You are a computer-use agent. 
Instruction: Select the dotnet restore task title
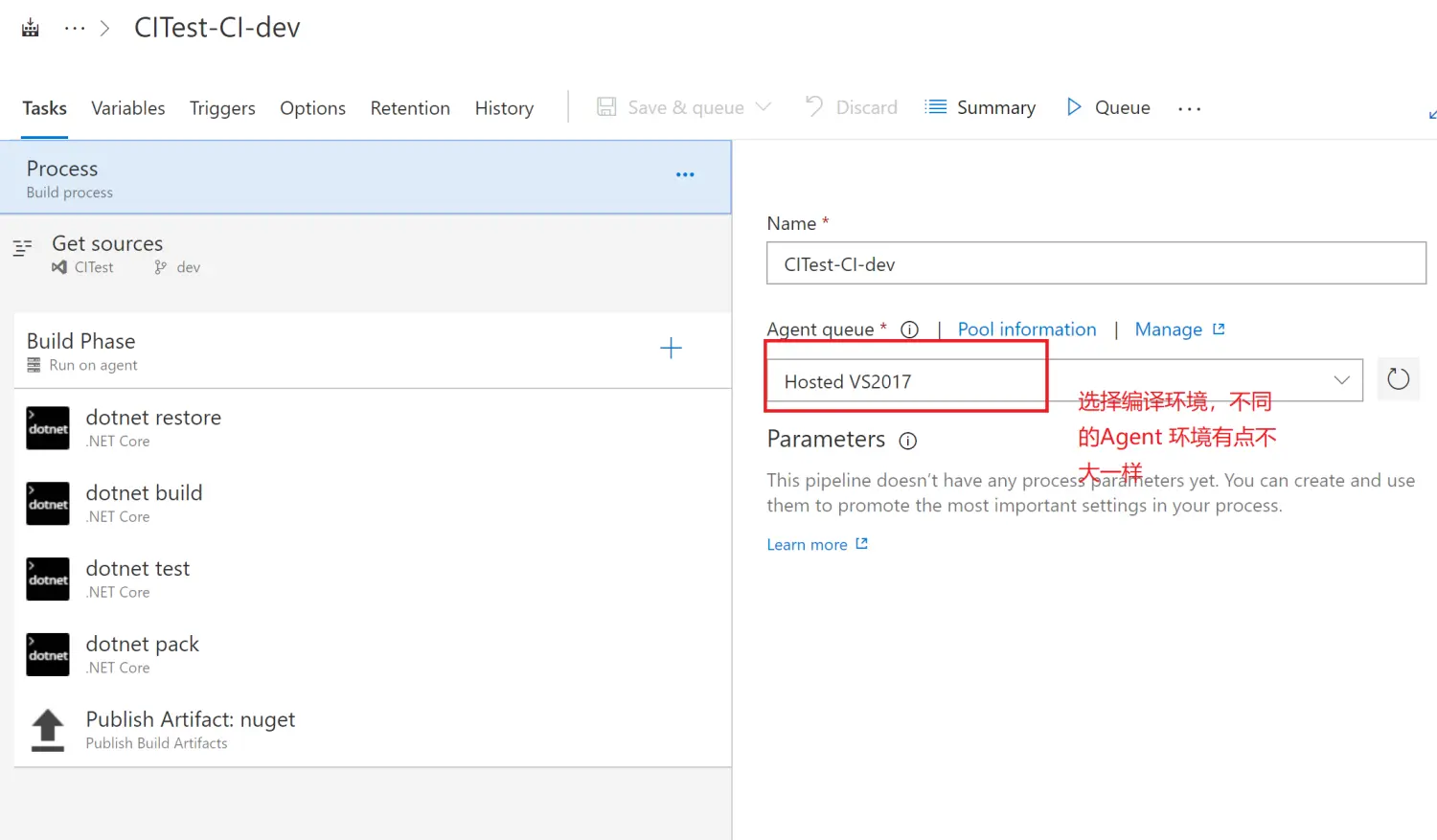coord(153,418)
